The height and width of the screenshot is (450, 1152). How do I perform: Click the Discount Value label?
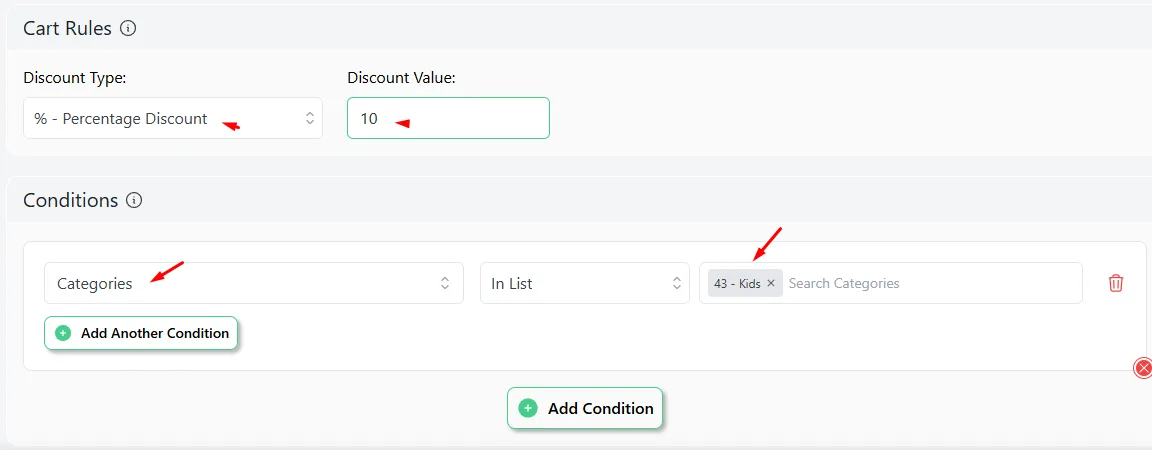[x=401, y=78]
